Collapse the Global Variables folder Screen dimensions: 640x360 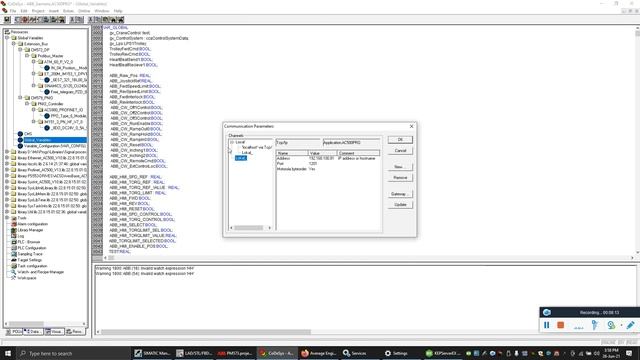[x=7, y=38]
